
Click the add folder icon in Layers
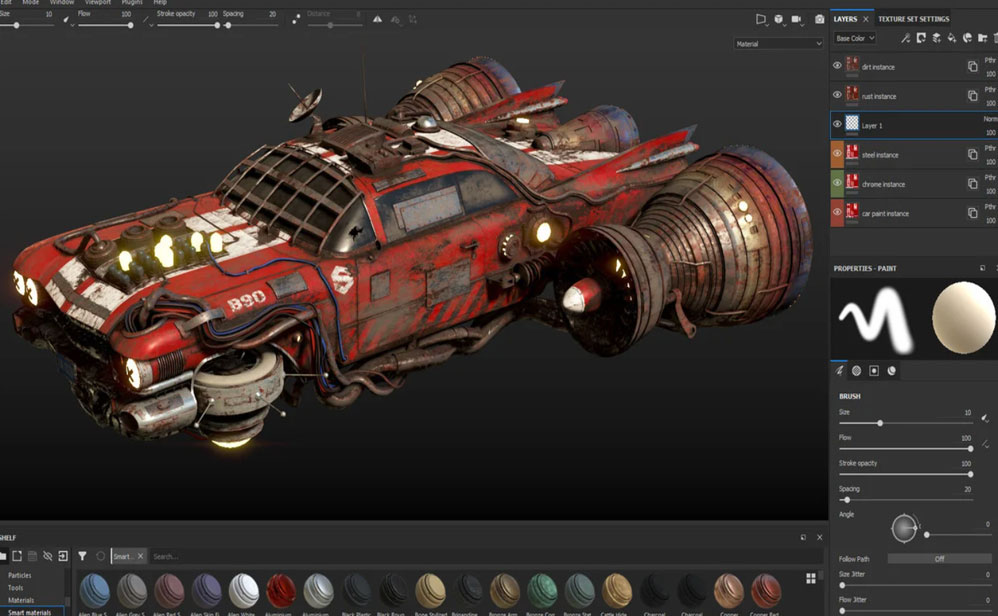pos(984,38)
